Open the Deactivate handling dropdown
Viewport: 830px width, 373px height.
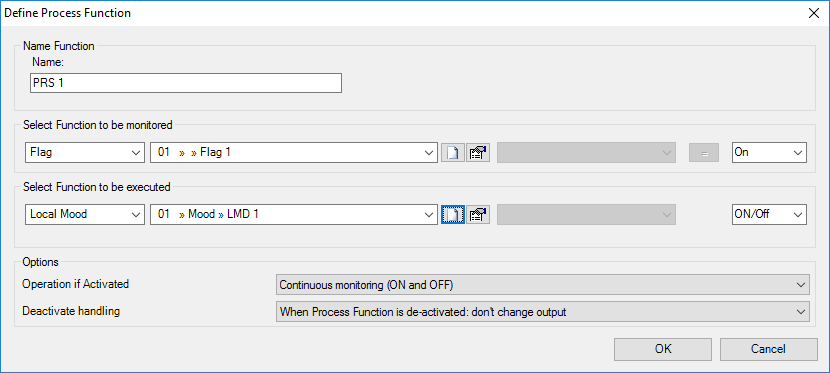point(543,312)
